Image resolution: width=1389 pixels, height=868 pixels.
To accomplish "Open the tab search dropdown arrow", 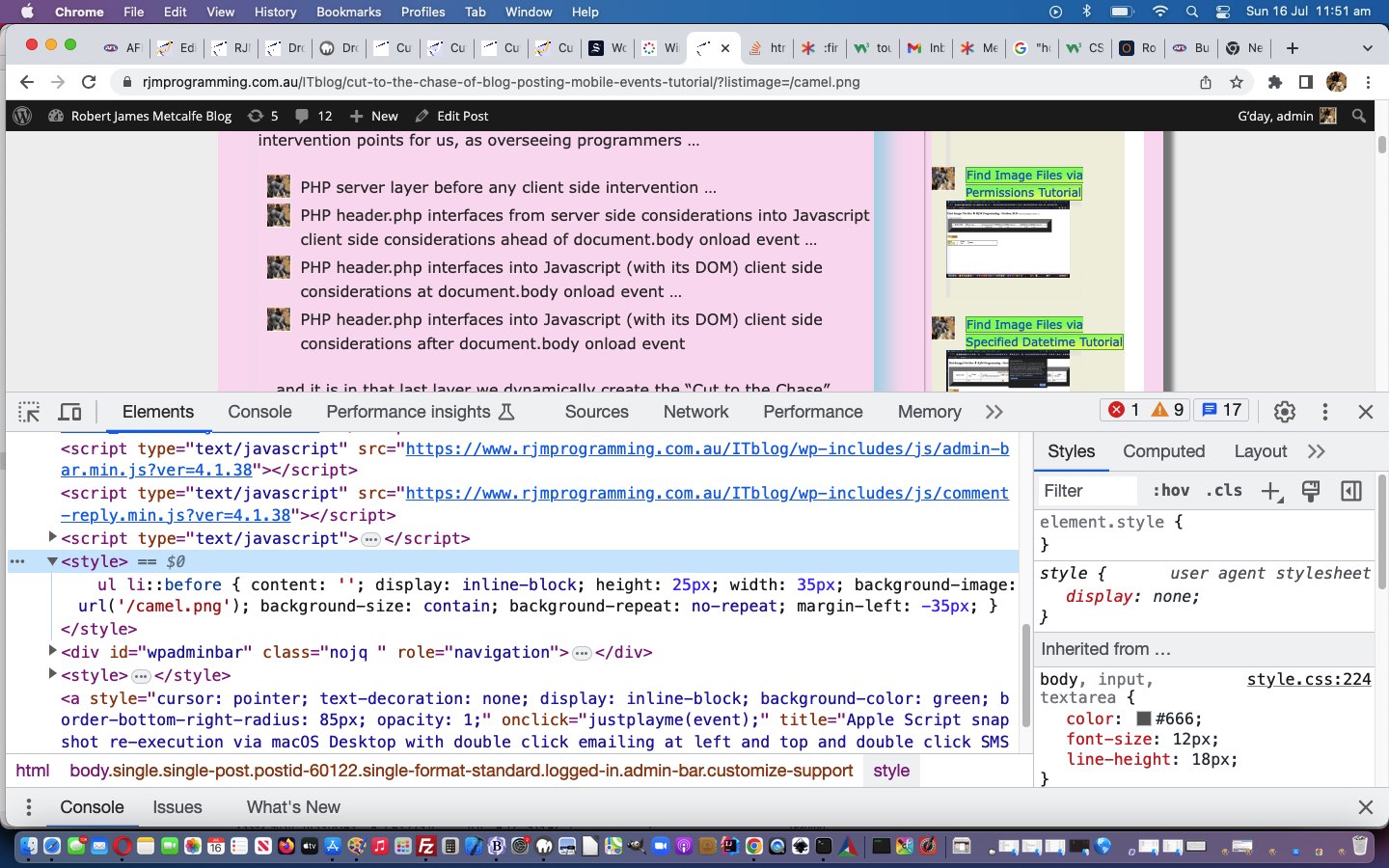I will (x=1367, y=47).
